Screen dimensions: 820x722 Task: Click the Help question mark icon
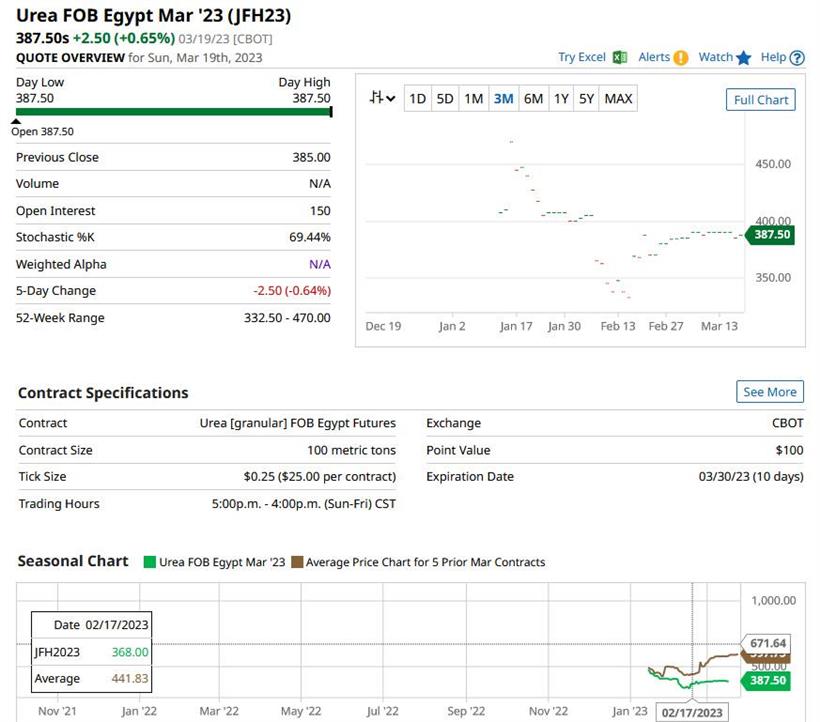click(x=797, y=58)
